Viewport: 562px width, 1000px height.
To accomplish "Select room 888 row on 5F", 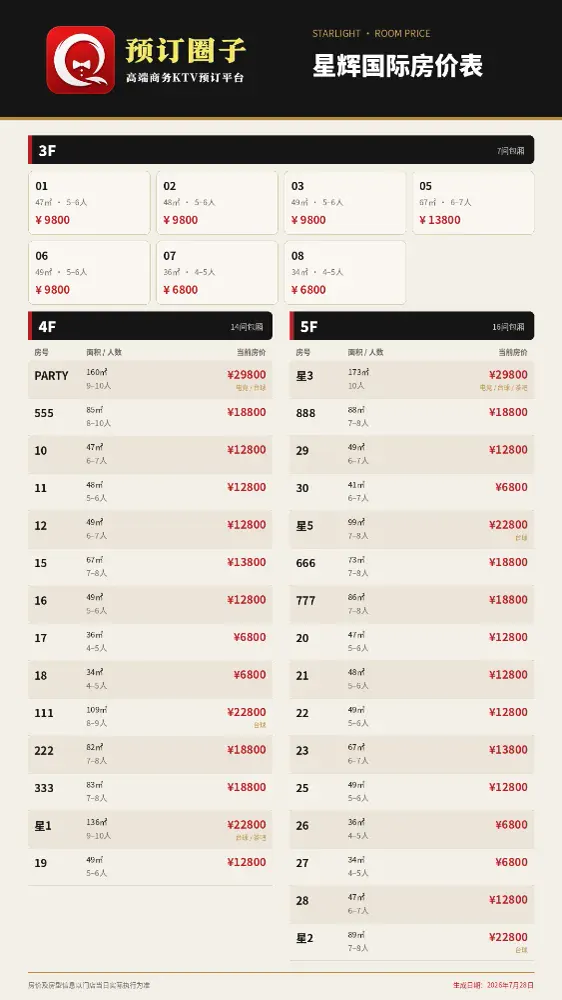I will pos(411,418).
